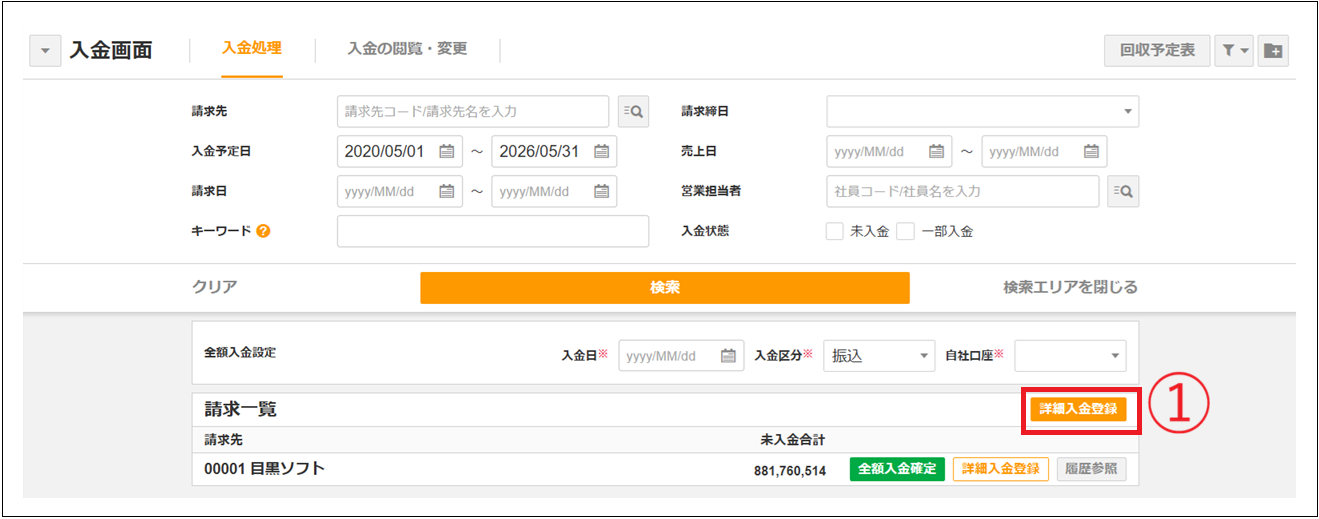Click calendar icon for 入金予定日 start 2020/05/01
This screenshot has height=519, width=1319.
click(x=447, y=151)
